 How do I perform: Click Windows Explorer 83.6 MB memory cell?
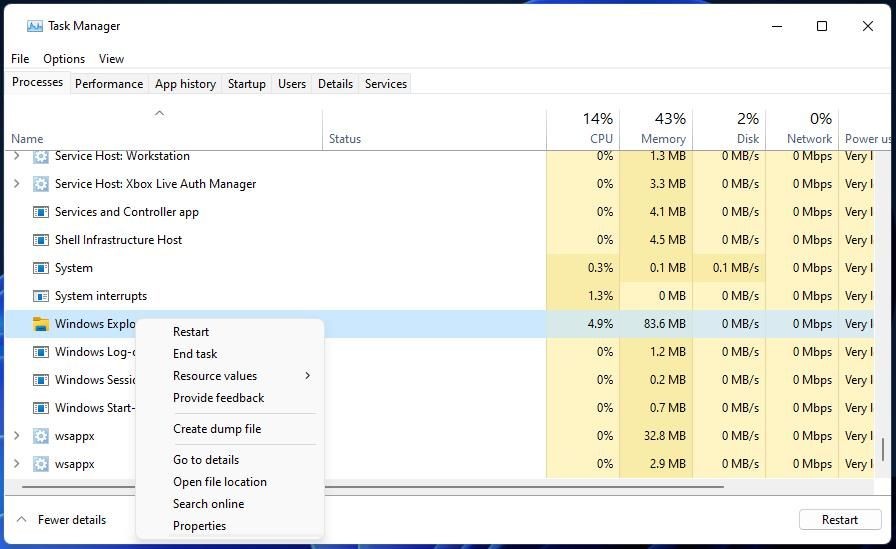pos(656,324)
